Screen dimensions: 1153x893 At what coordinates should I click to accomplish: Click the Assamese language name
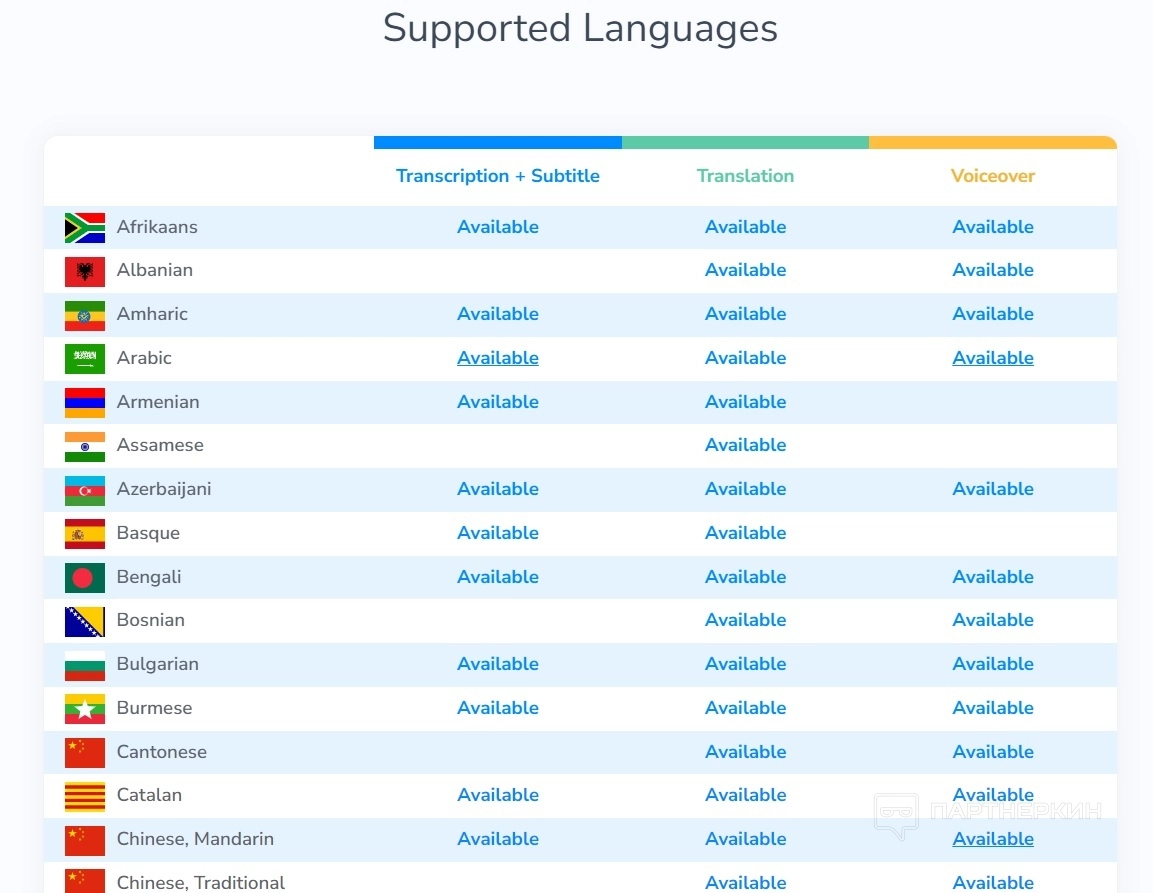tap(160, 445)
